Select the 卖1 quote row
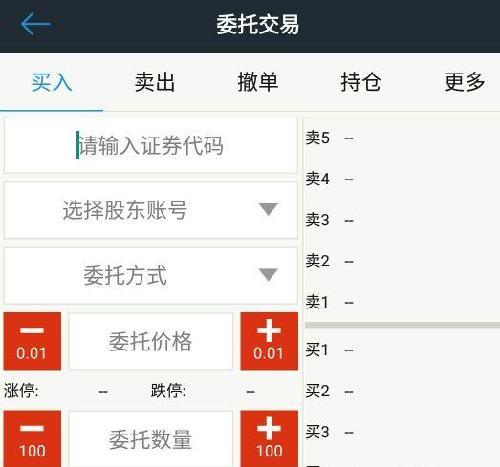This screenshot has width=500, height=467. pos(402,302)
